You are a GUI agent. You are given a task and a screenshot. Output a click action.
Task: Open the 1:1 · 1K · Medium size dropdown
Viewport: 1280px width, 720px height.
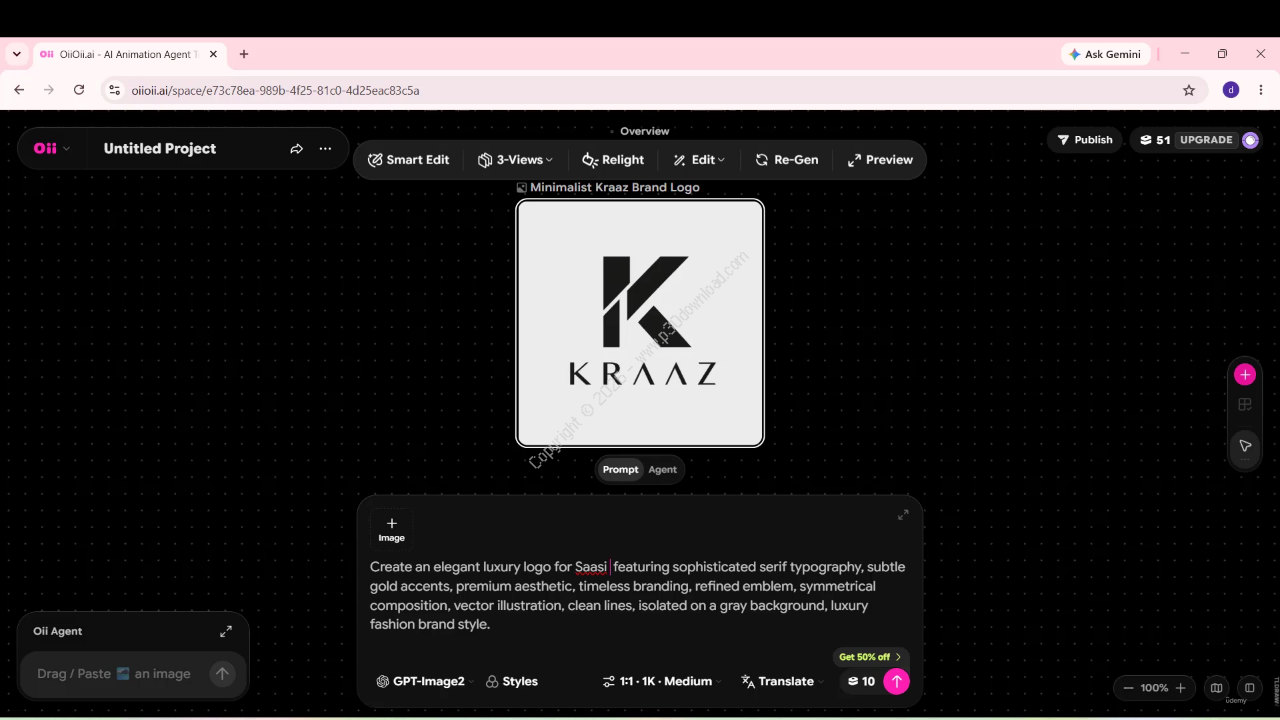664,681
